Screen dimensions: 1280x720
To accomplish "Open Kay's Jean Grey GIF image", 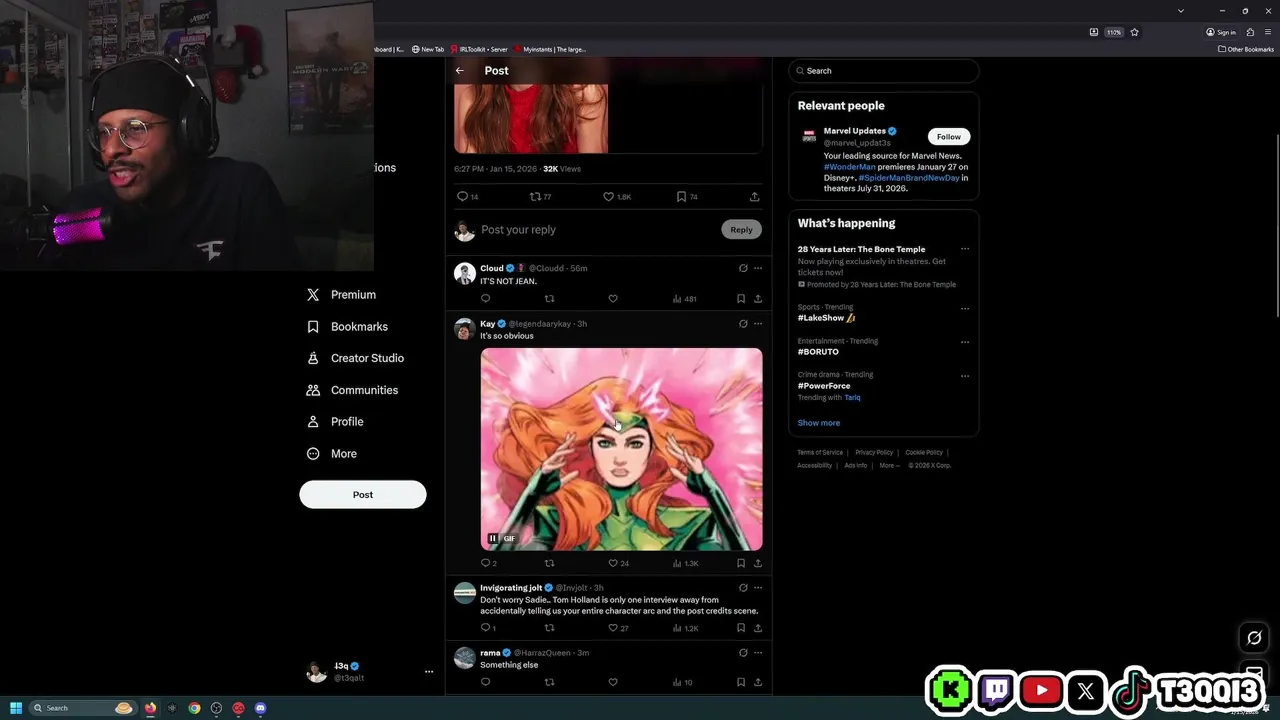I will pos(621,449).
